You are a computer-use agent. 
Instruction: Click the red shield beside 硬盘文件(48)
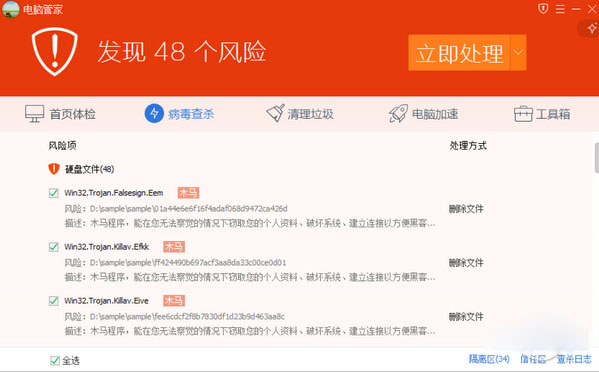54,169
